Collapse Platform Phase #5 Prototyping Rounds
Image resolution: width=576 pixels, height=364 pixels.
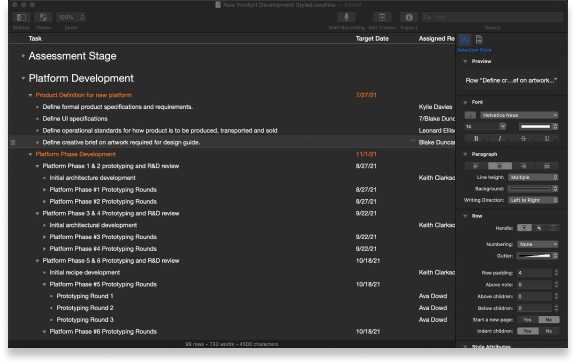coord(44,285)
